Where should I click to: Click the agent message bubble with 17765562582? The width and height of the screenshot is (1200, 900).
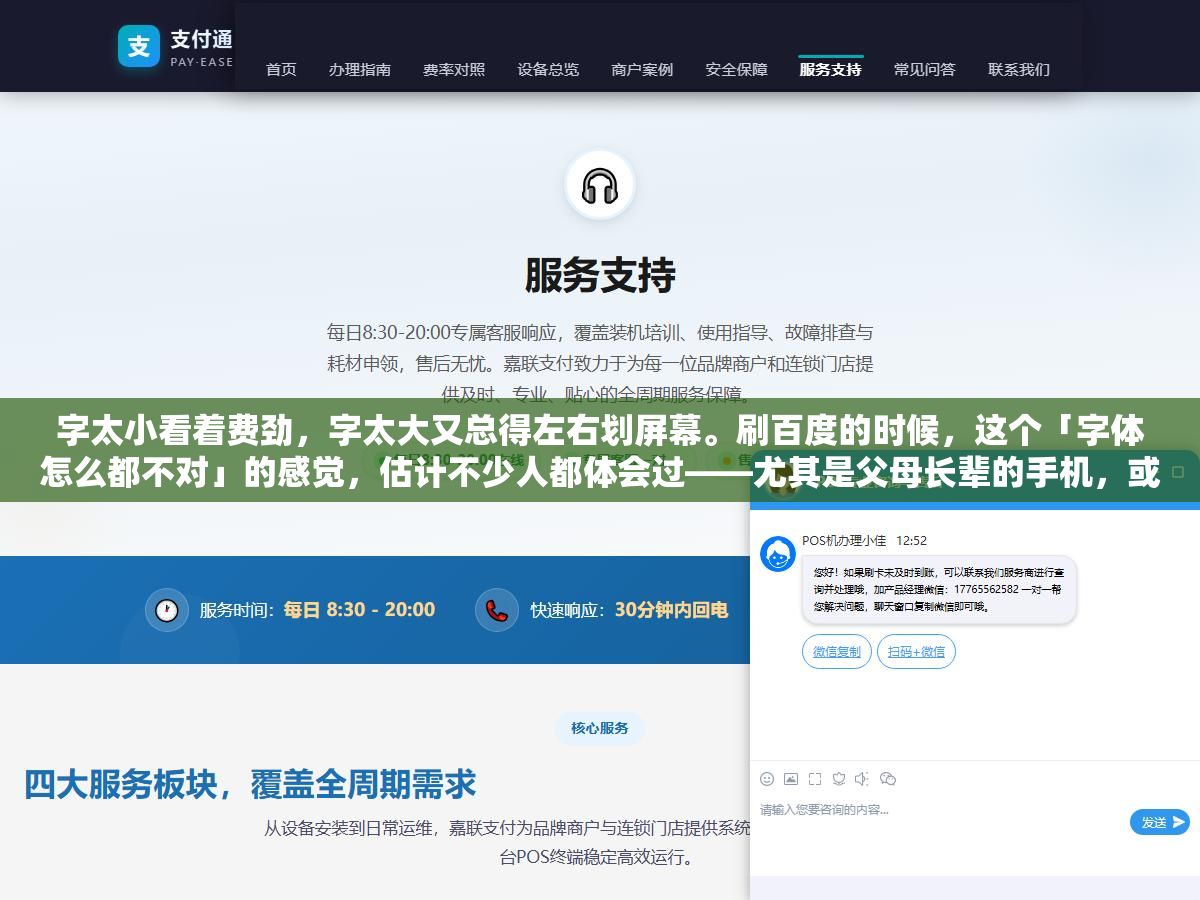point(939,590)
